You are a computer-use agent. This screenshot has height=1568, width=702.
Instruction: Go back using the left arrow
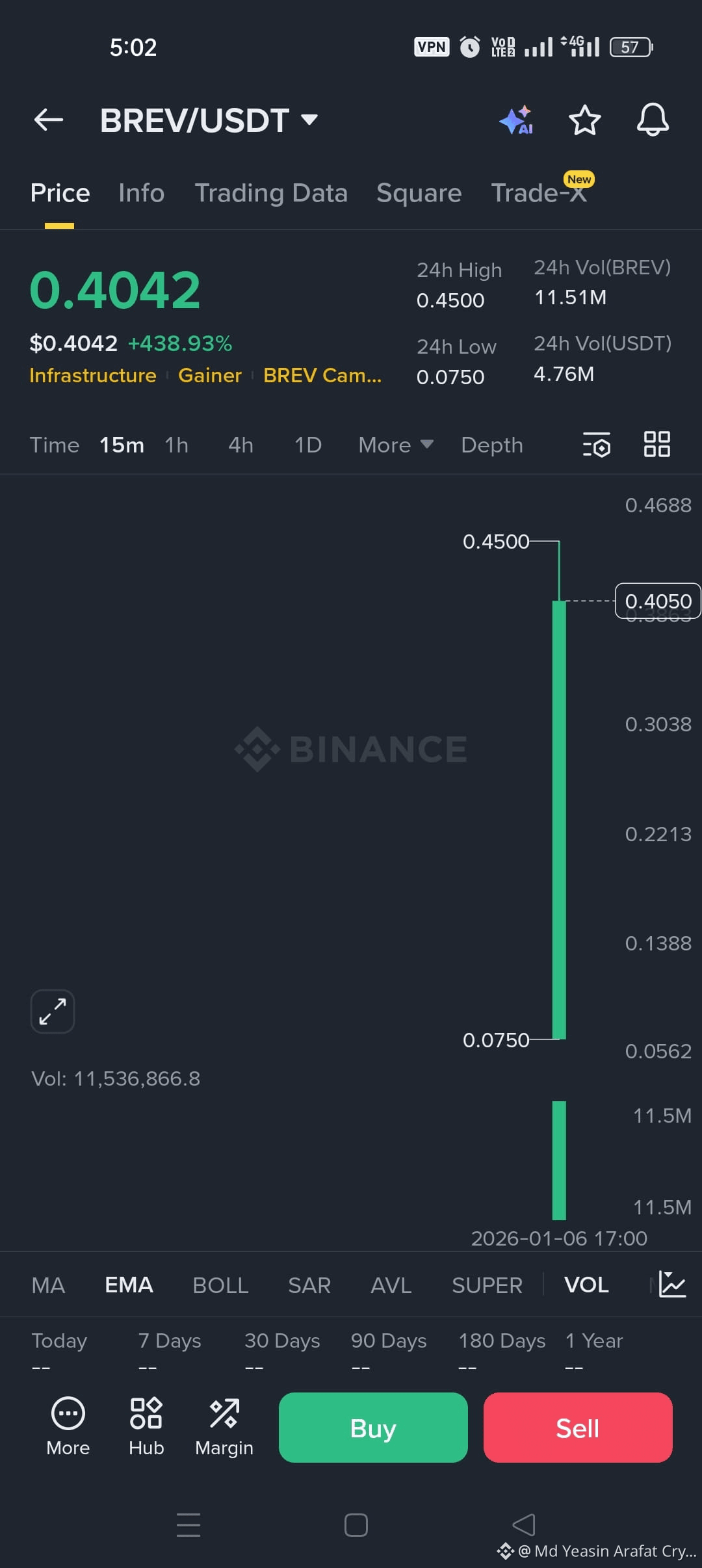(49, 120)
